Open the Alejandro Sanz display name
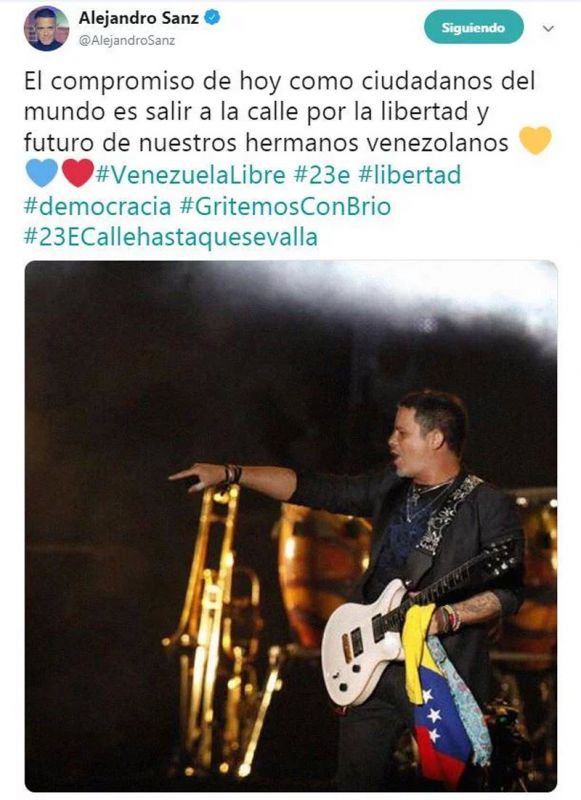The width and height of the screenshot is (581, 800). pos(139,18)
